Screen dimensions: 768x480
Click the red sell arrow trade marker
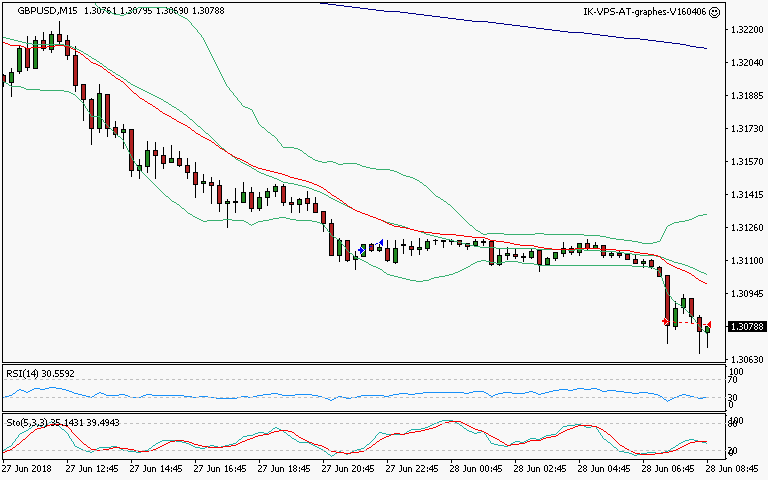(x=666, y=321)
